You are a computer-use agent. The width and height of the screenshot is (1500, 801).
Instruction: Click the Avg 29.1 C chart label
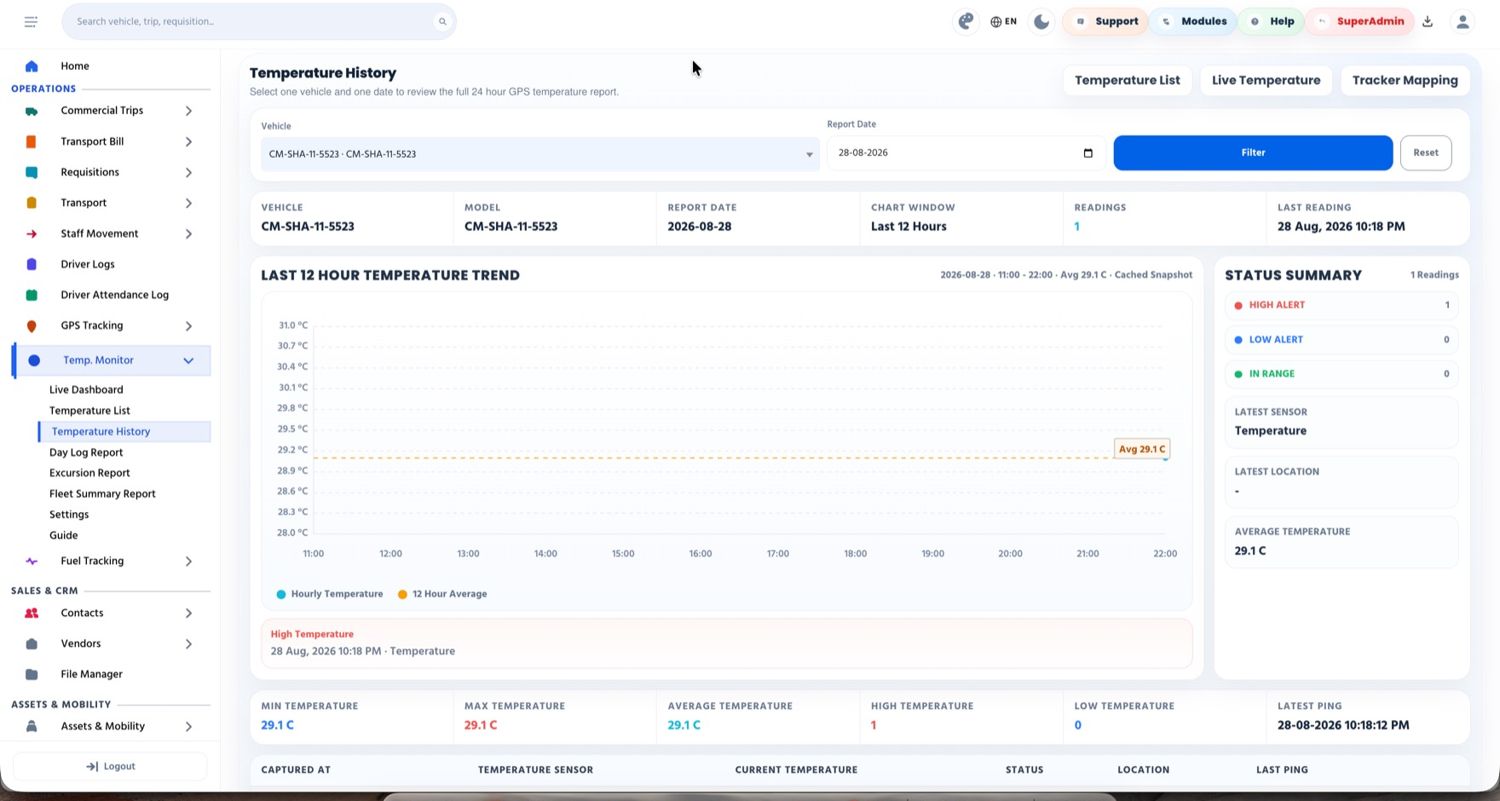tap(1141, 449)
